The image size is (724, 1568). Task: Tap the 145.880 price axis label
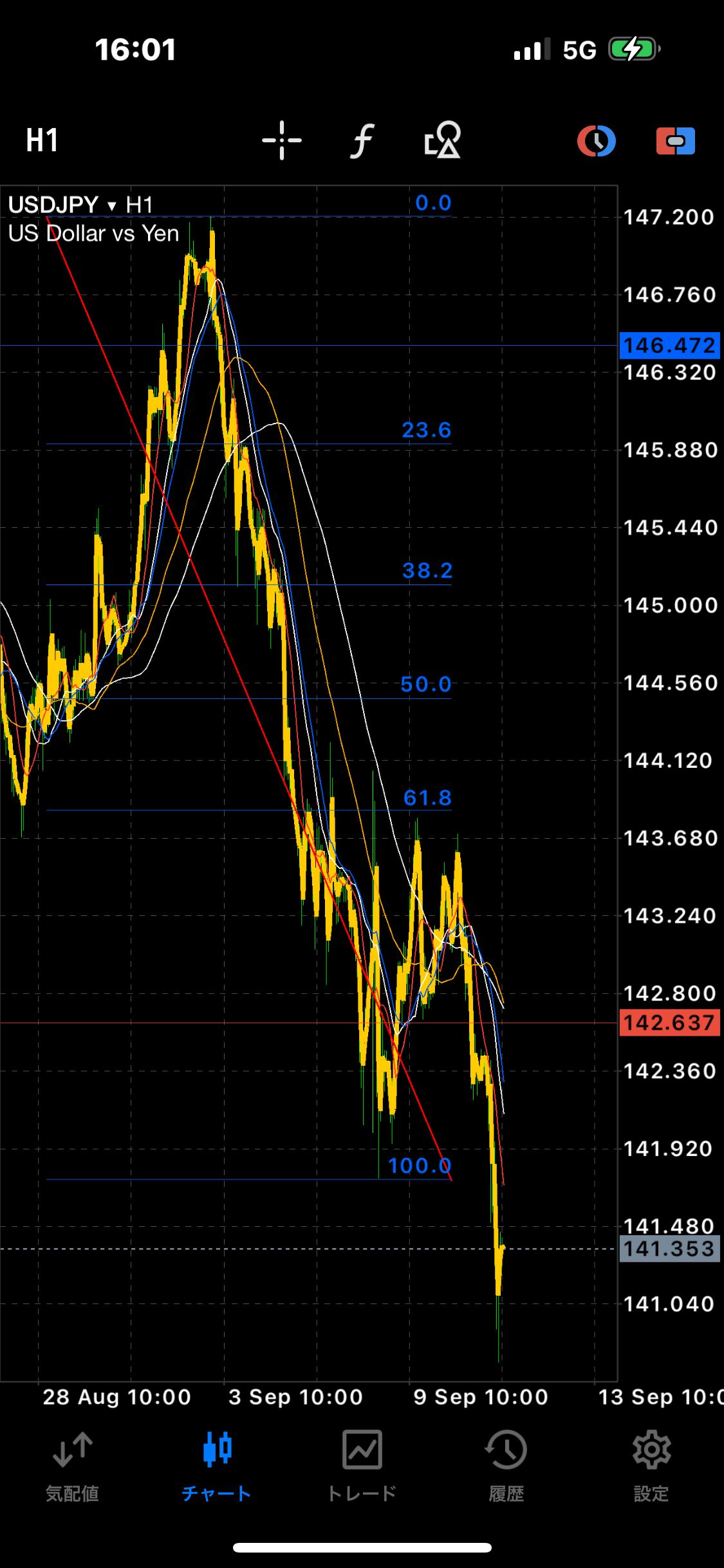671,450
